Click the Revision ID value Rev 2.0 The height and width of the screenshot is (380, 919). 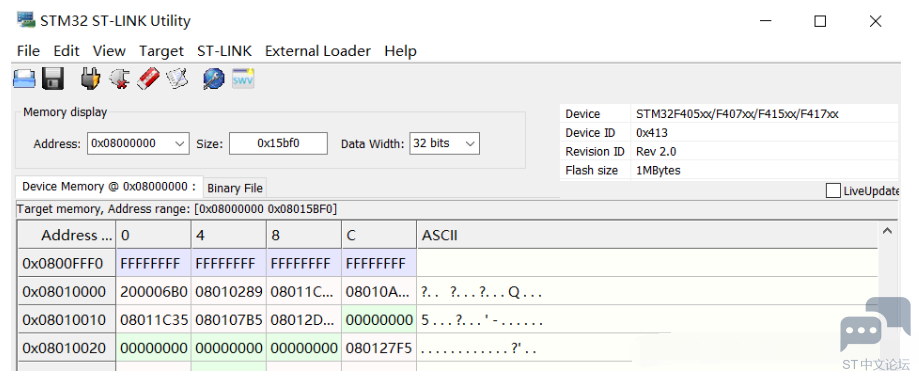click(656, 151)
